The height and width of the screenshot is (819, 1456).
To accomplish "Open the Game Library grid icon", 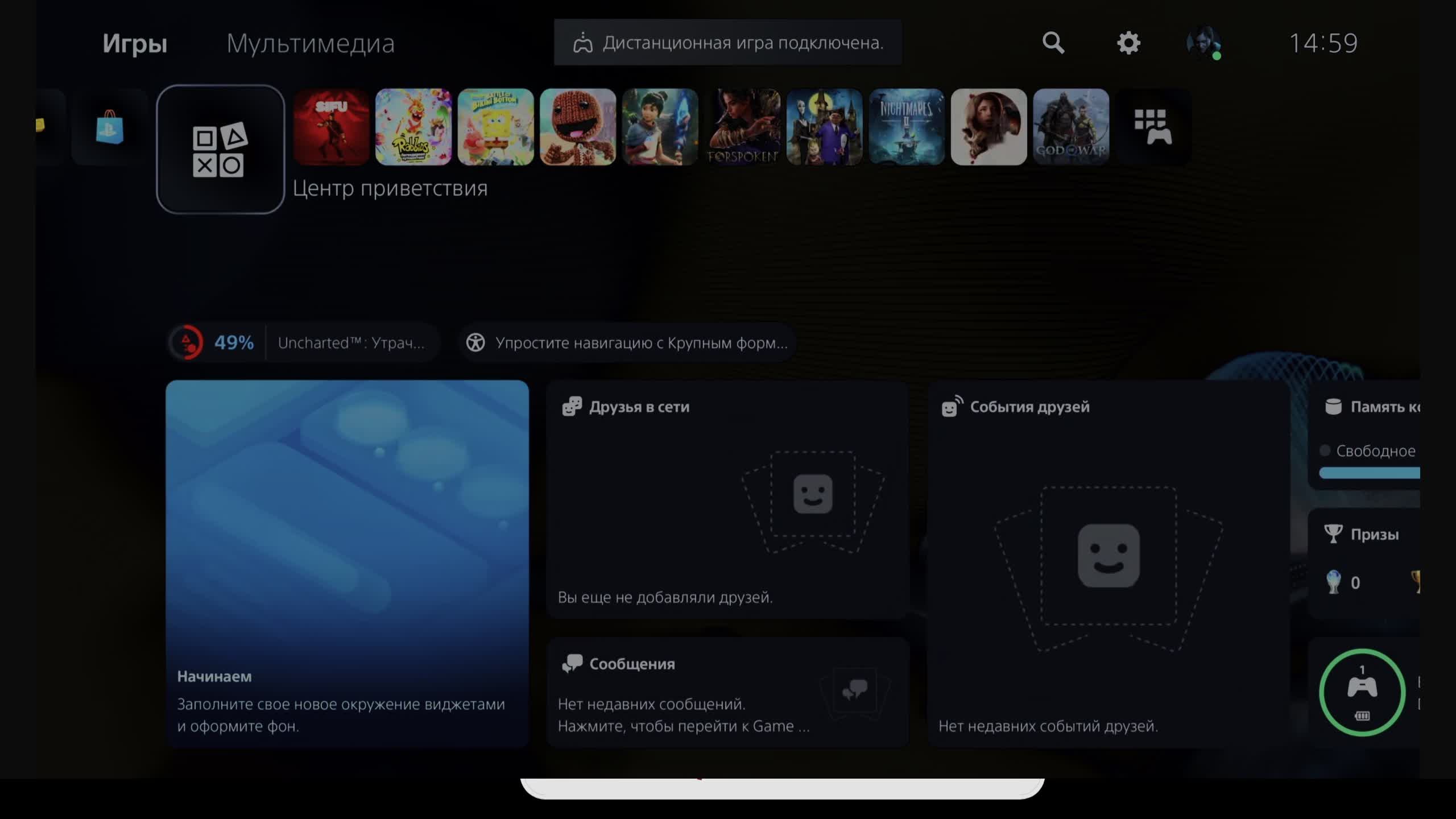I will pos(1152,127).
